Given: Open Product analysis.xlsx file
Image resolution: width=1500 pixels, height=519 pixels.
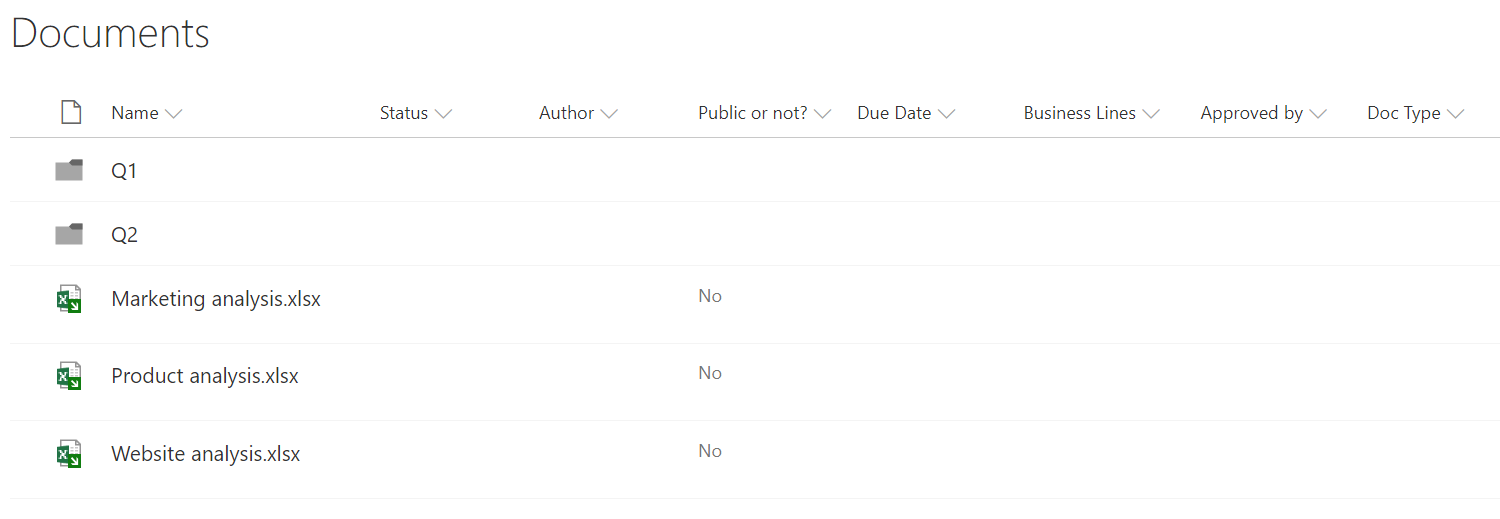Looking at the screenshot, I should (205, 376).
